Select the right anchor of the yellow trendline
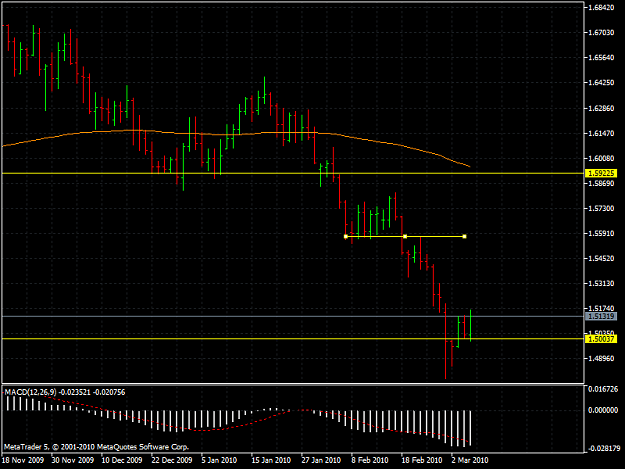This screenshot has width=625, height=469. [465, 237]
